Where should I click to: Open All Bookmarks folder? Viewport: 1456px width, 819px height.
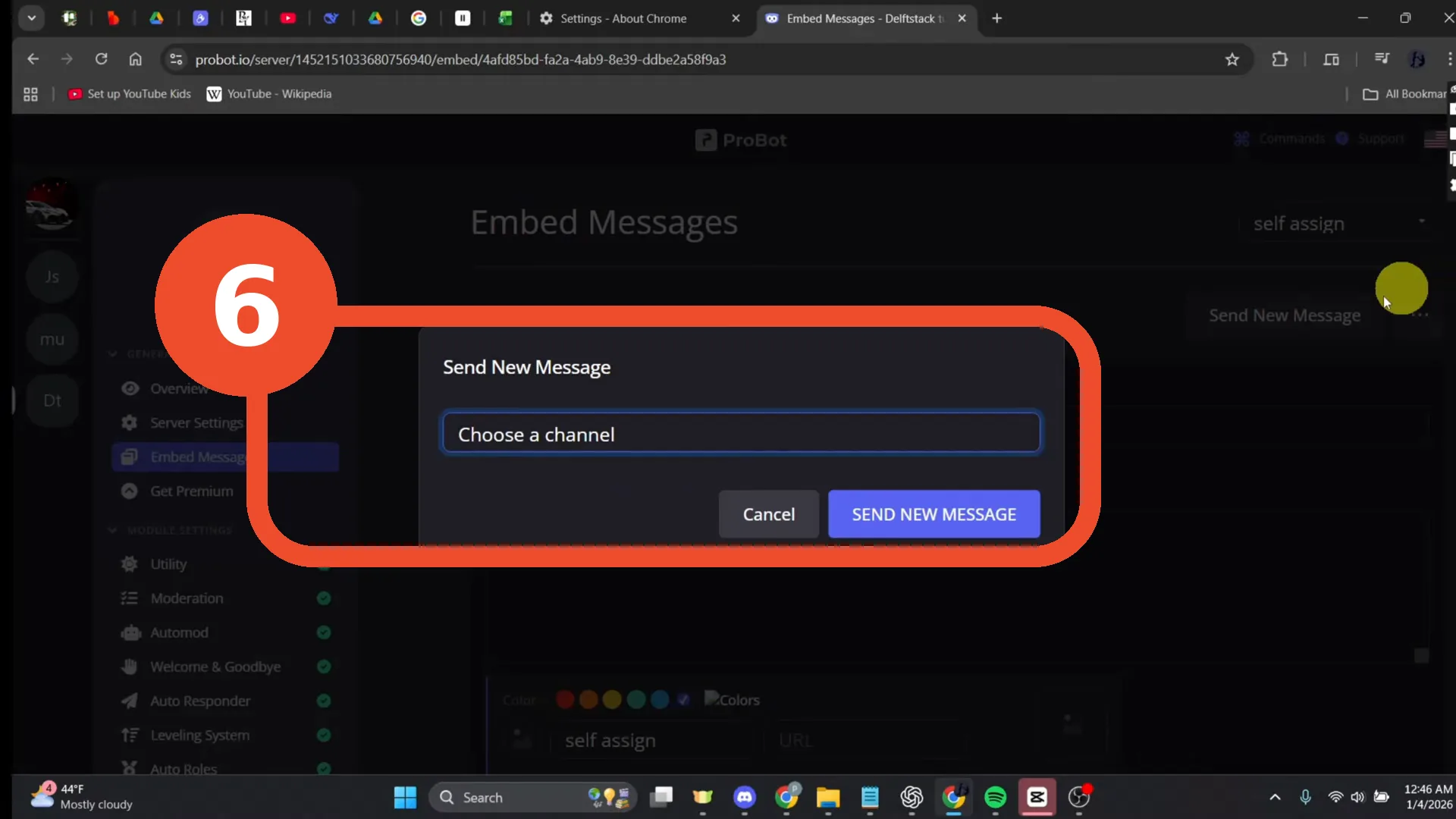click(x=1404, y=94)
